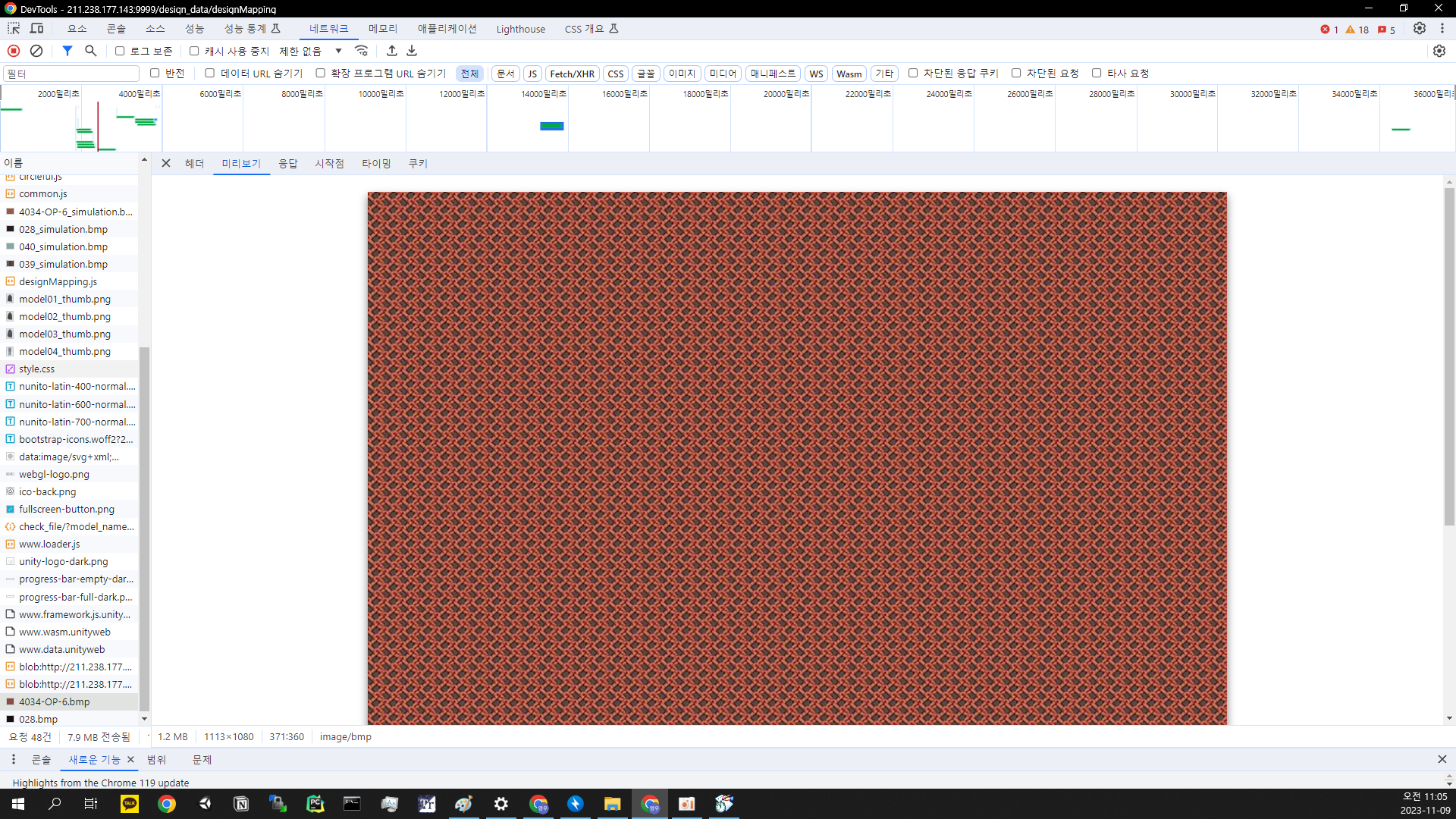Open network search magnifier icon
The image size is (1456, 819).
point(91,51)
